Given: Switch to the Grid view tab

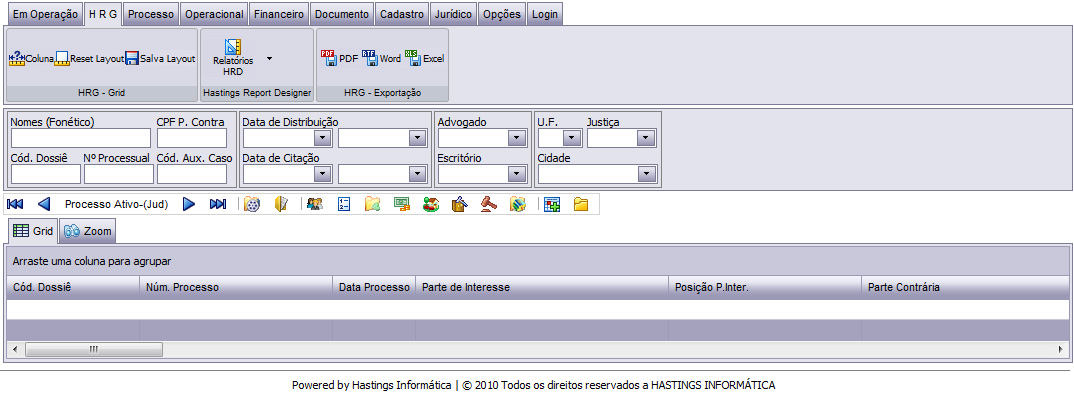Looking at the screenshot, I should 33,231.
